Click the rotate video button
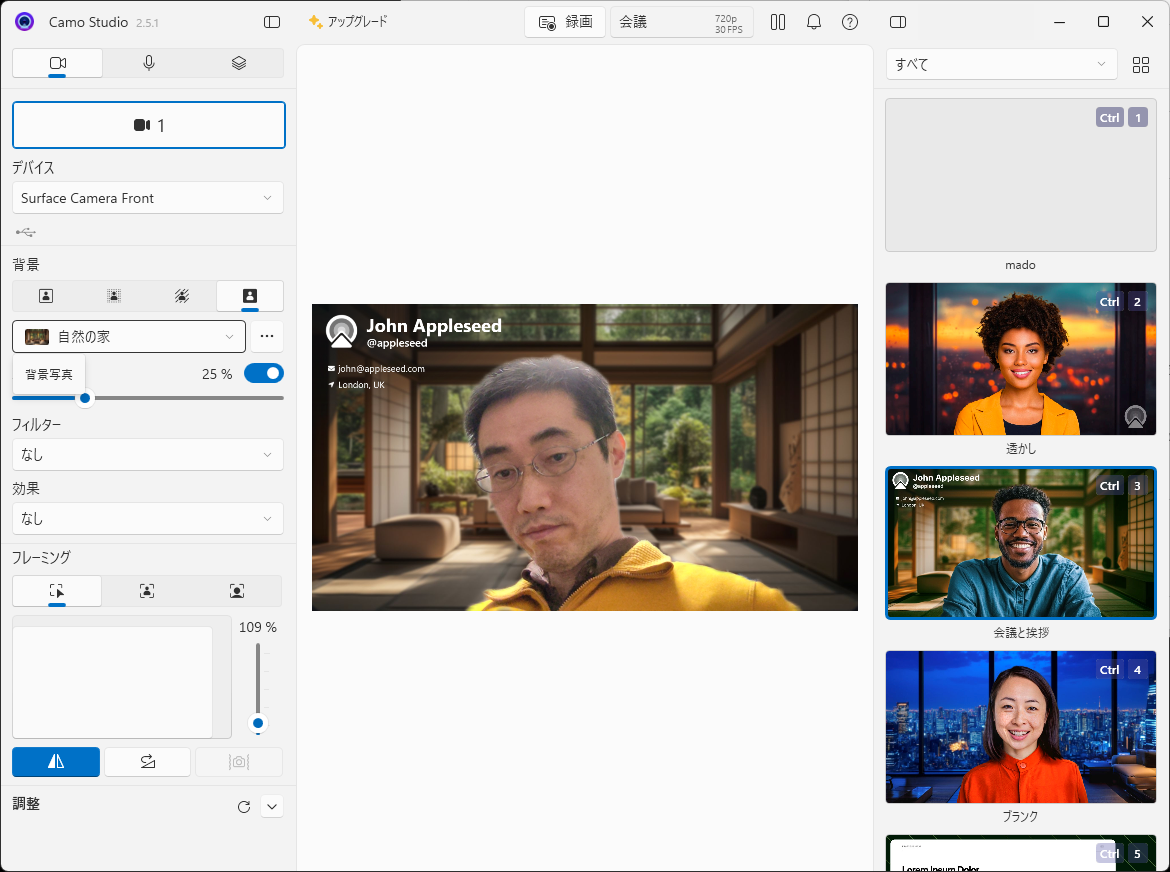The height and width of the screenshot is (872, 1170). pos(147,762)
